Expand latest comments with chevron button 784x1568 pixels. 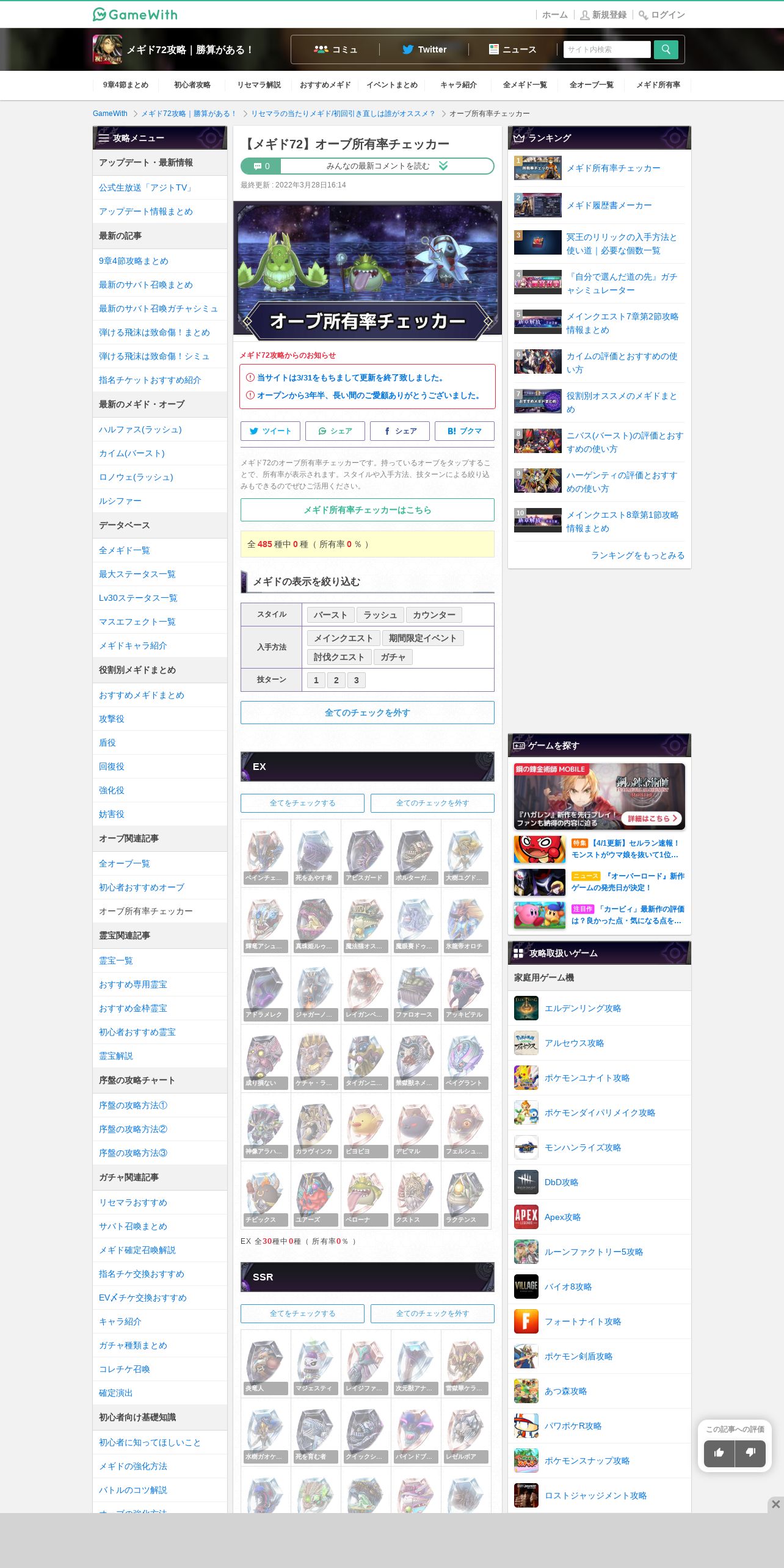coord(443,166)
